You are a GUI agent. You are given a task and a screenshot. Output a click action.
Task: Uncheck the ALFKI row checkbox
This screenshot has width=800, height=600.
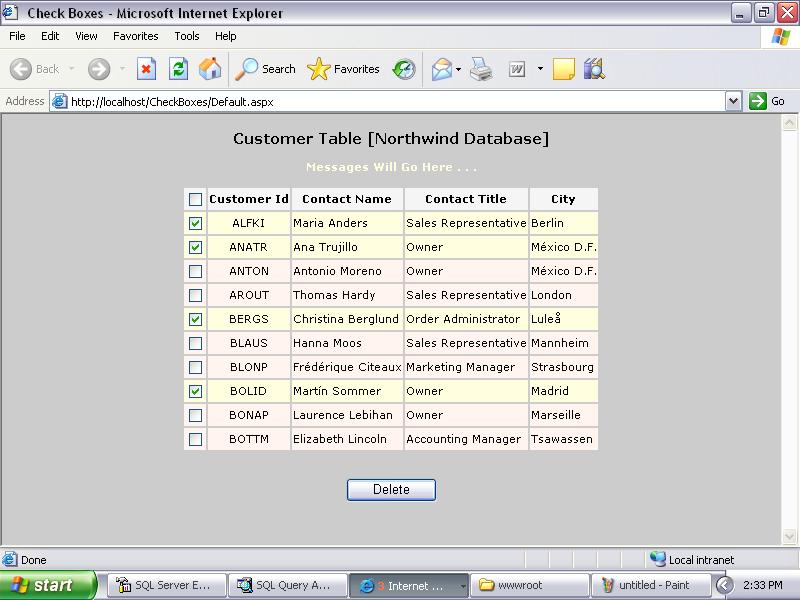(x=195, y=223)
